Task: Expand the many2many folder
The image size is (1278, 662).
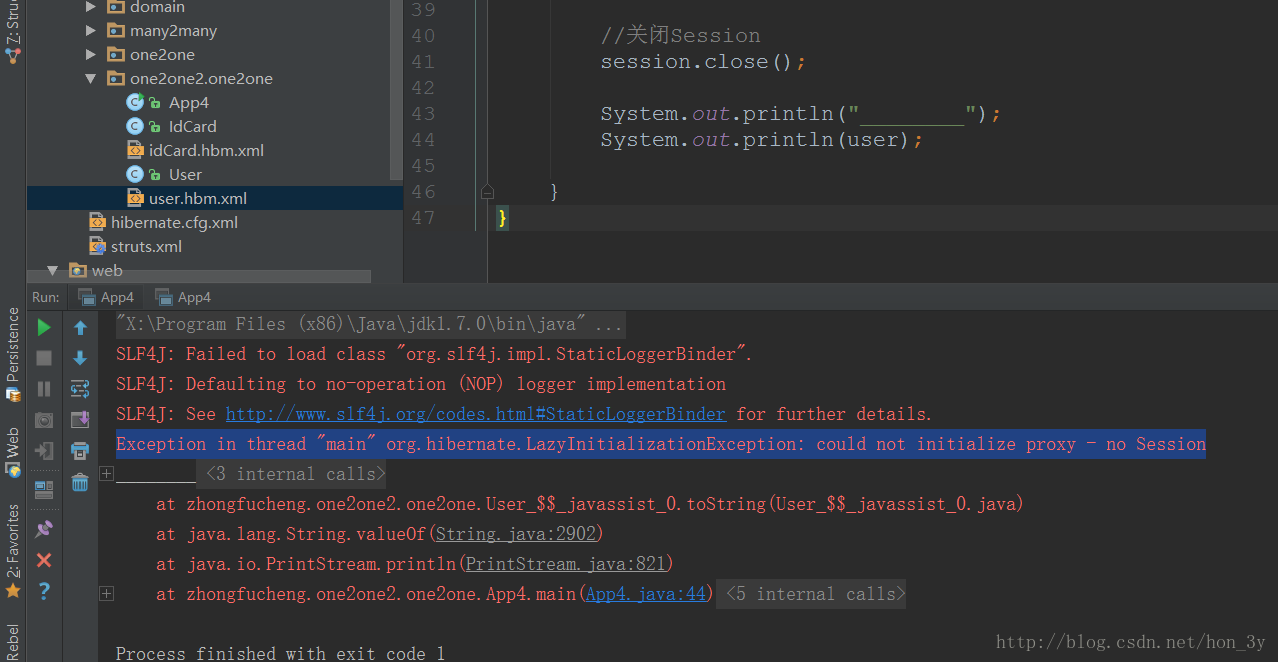Action: tap(91, 31)
